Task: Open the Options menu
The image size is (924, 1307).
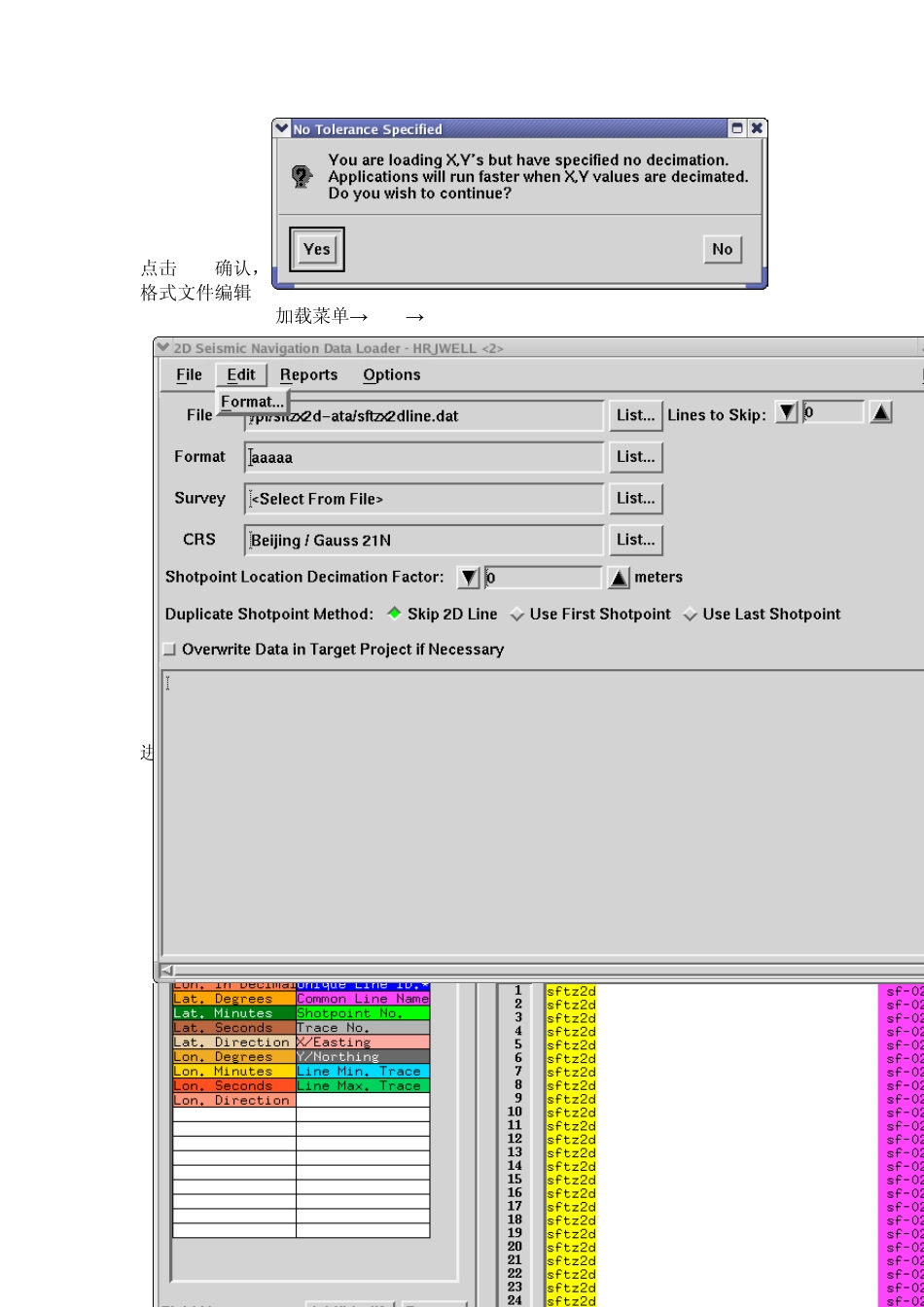Action: [392, 374]
